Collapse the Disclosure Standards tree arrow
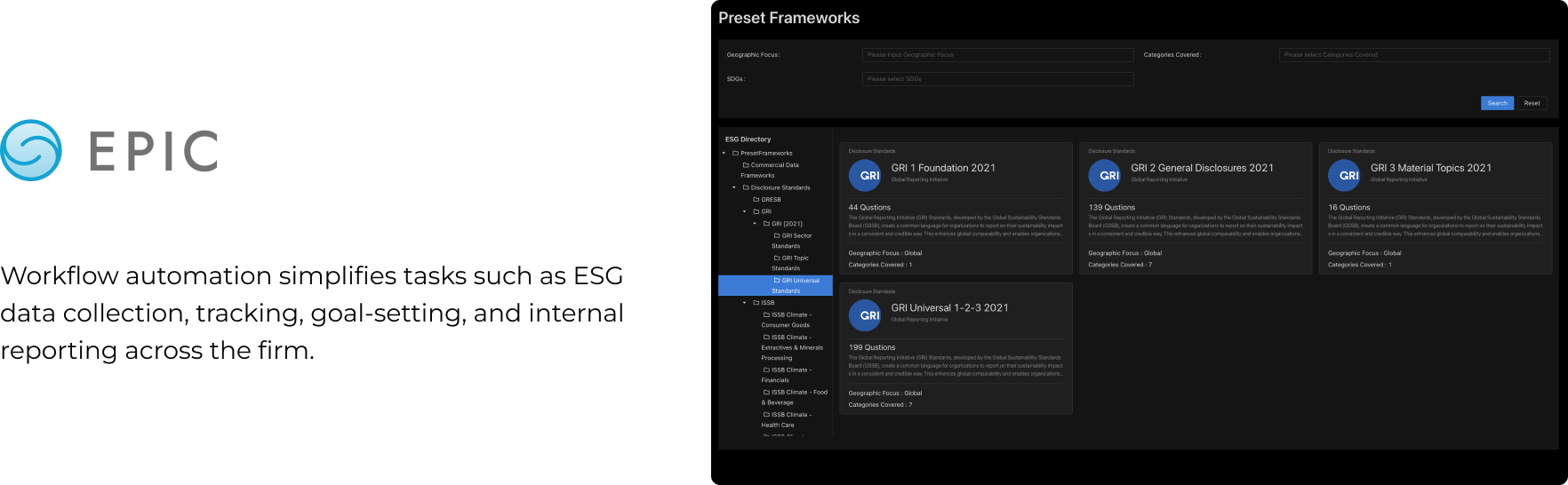 tap(734, 187)
